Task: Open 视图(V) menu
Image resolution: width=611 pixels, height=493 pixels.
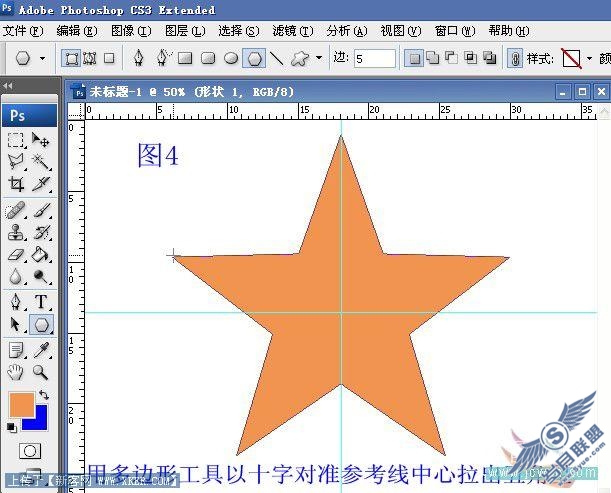Action: point(401,31)
